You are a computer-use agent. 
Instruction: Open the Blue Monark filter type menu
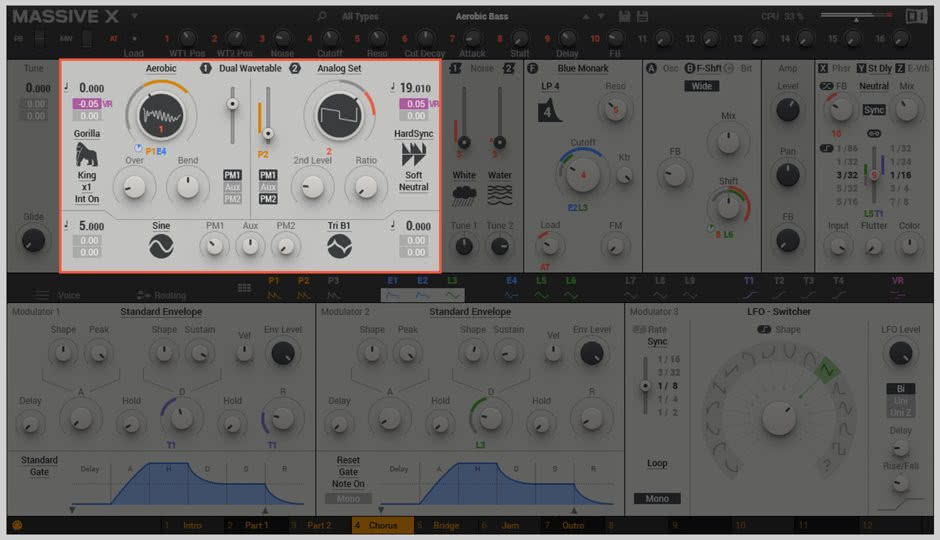pyautogui.click(x=583, y=68)
